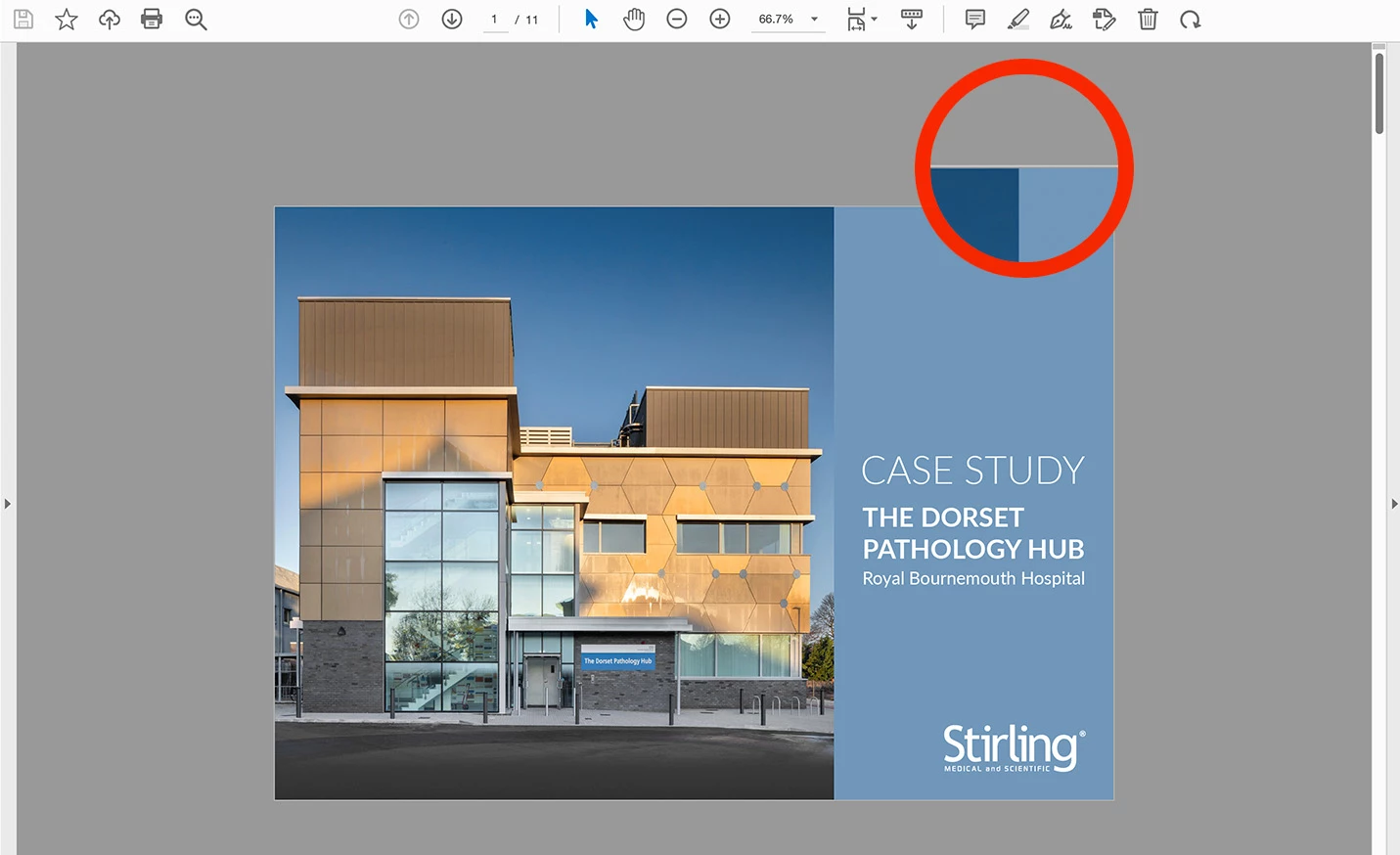Viewport: 1400px width, 855px height.
Task: Choose the selection arrow tool
Action: (x=591, y=20)
